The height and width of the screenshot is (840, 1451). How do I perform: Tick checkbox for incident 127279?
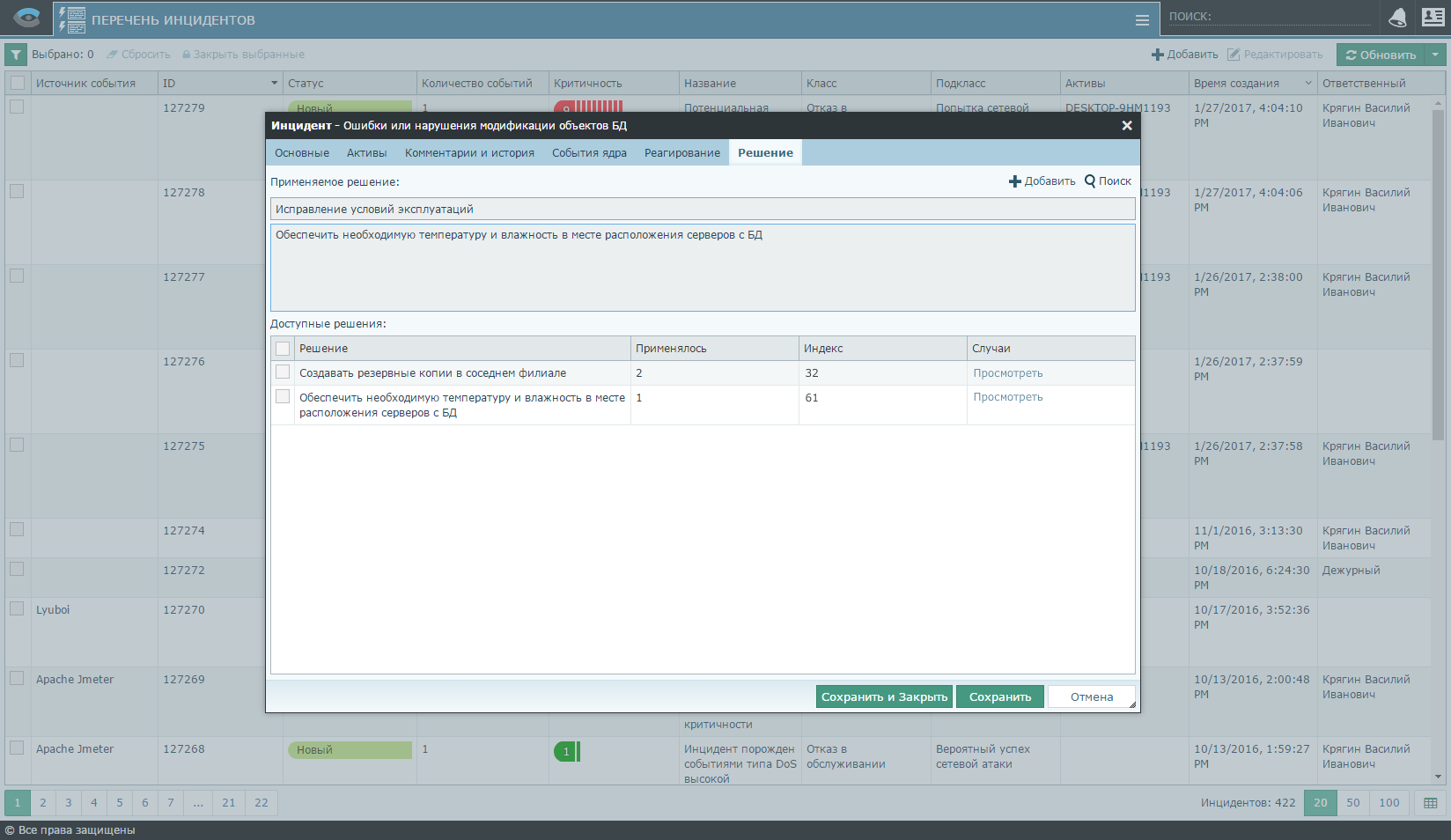[17, 107]
